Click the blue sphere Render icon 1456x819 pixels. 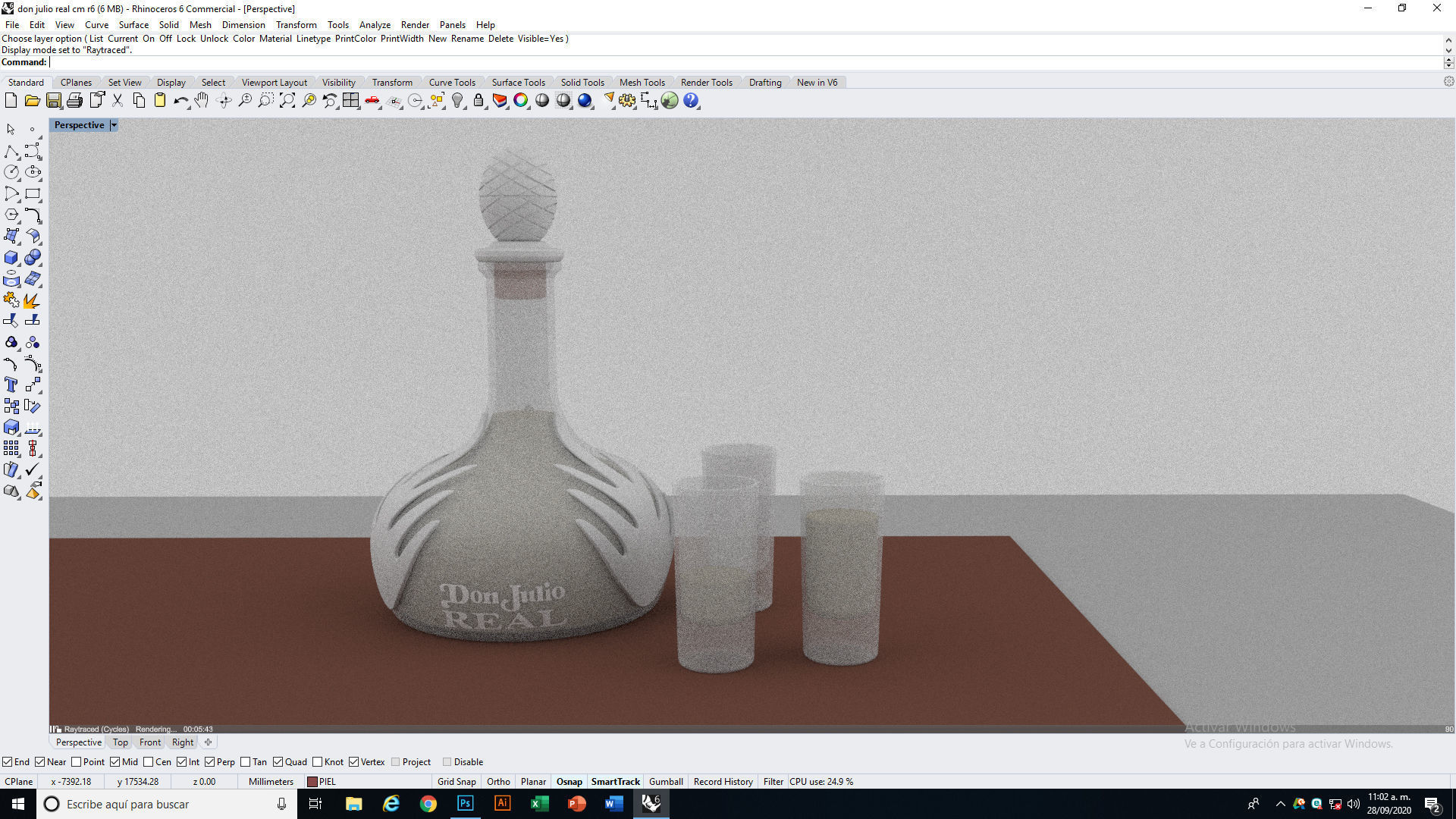[585, 101]
